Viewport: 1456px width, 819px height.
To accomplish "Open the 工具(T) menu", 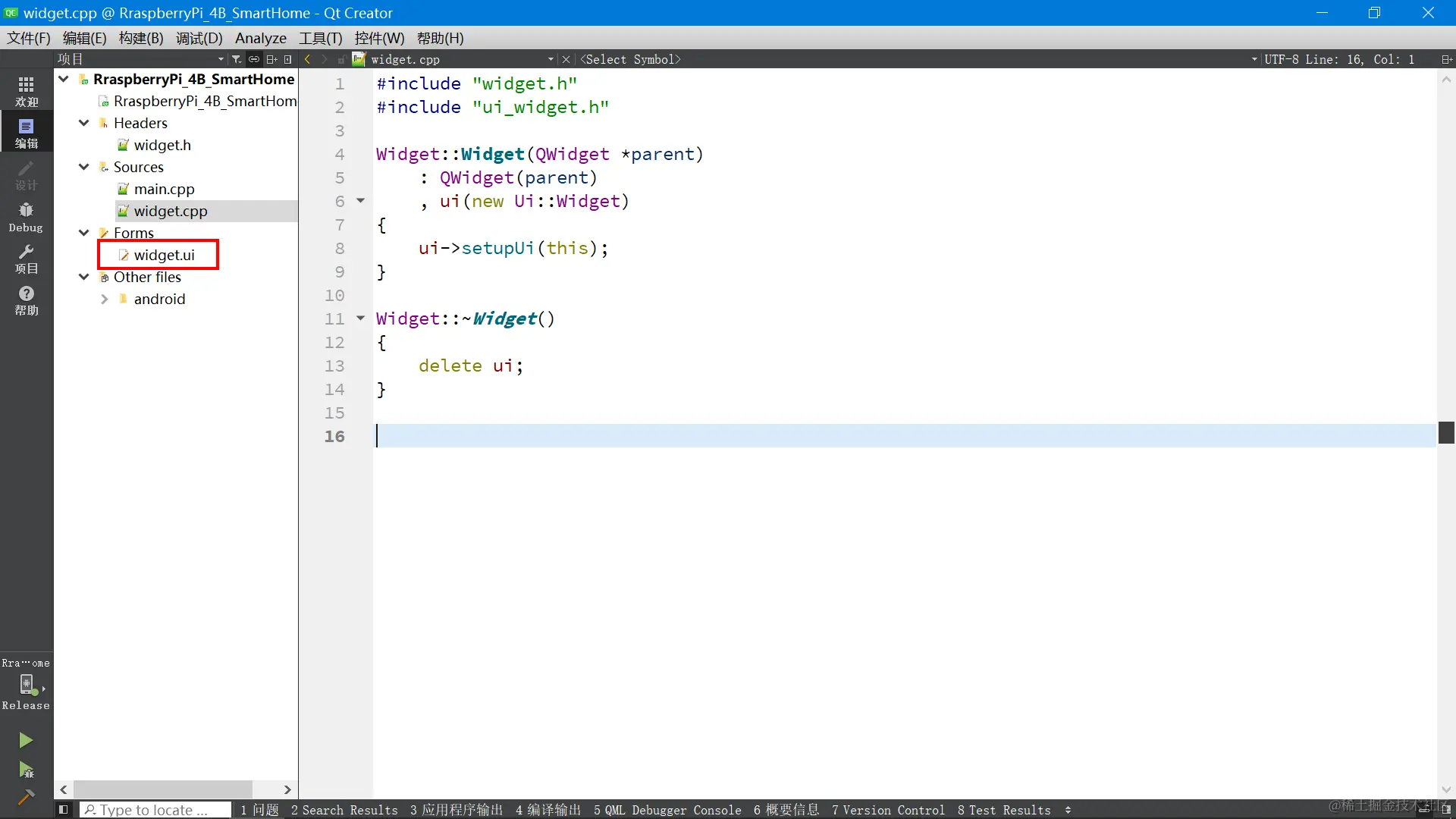I will [x=321, y=38].
